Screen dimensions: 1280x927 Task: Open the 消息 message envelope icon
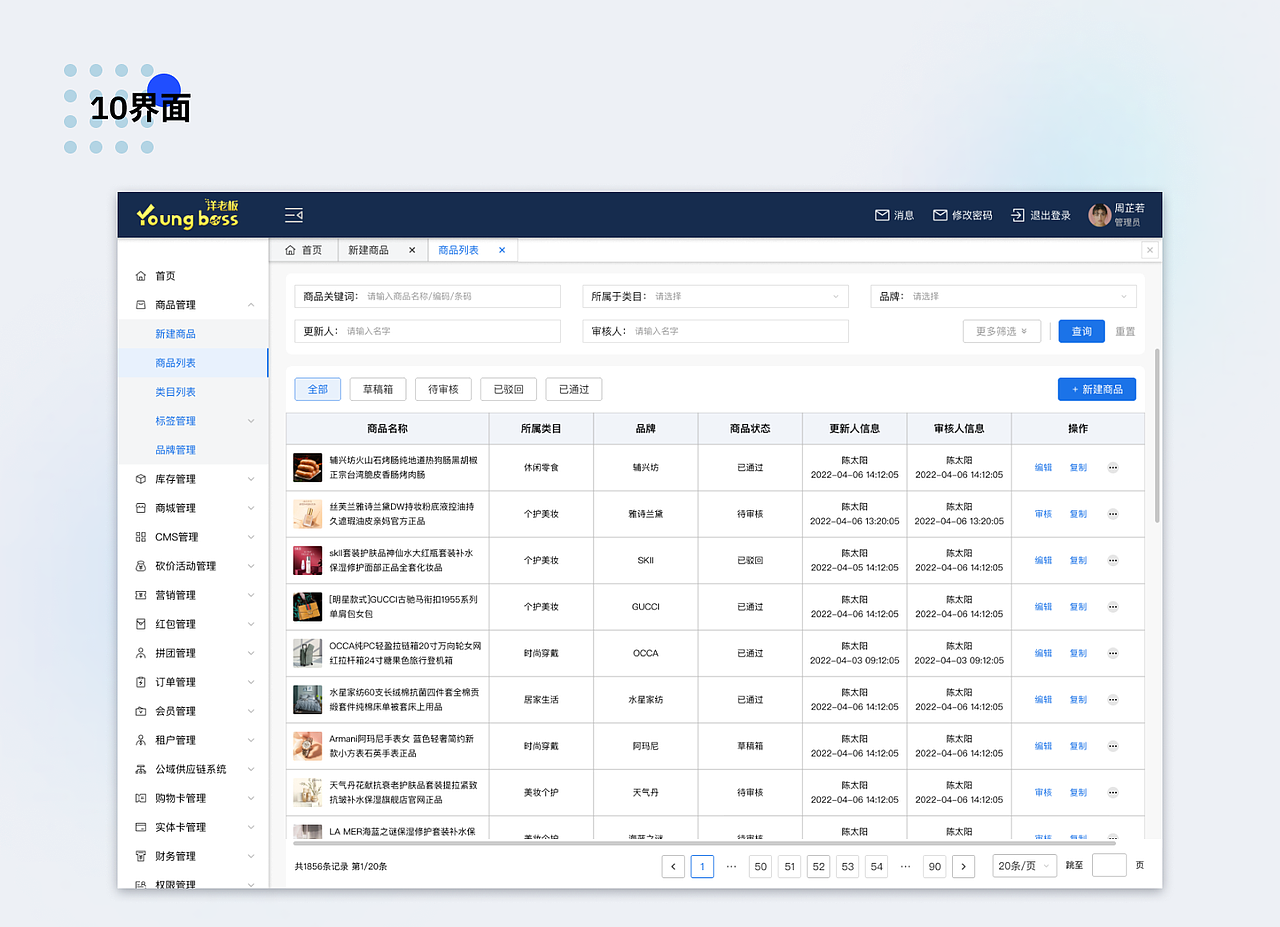[881, 214]
